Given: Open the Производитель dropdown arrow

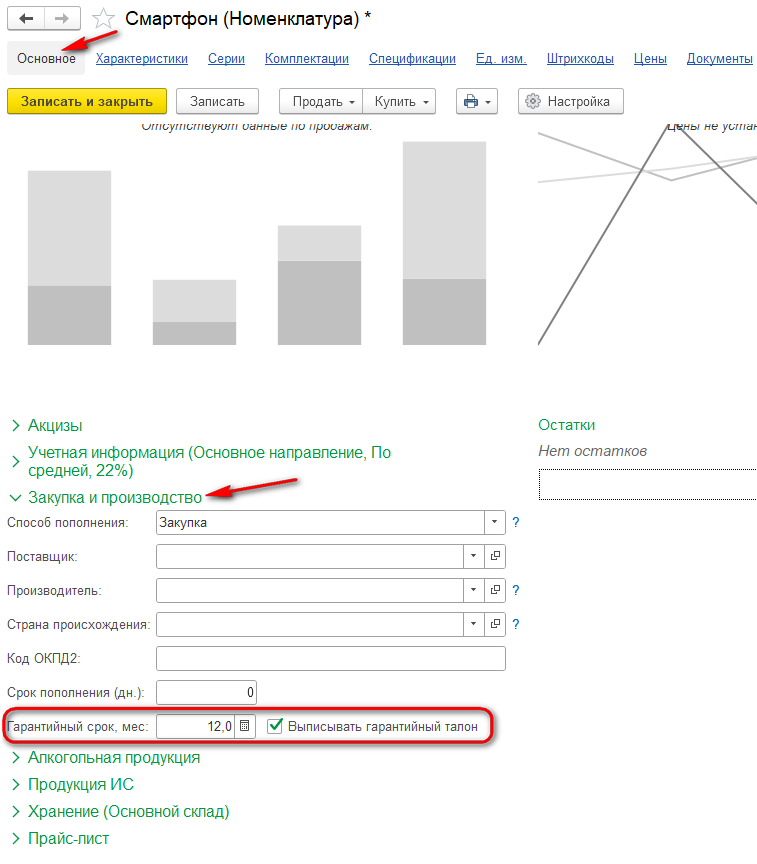Looking at the screenshot, I should (x=474, y=590).
